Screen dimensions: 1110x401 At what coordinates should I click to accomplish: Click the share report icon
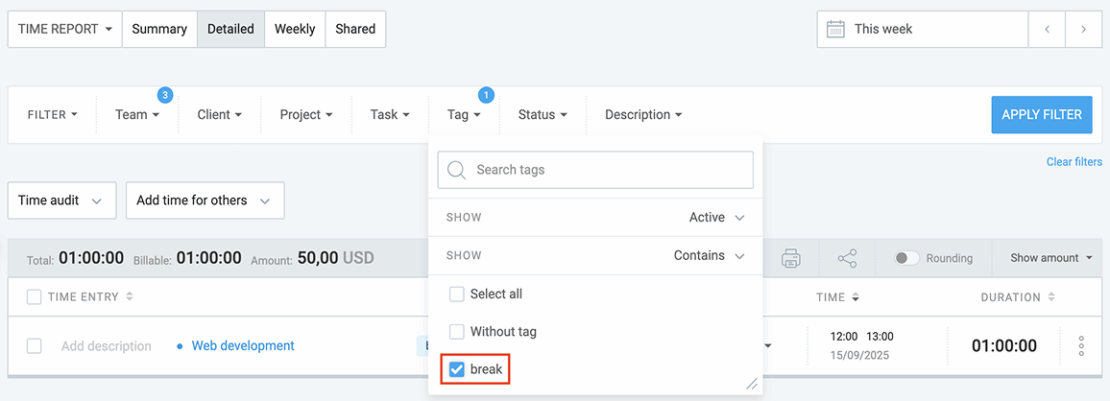click(847, 258)
